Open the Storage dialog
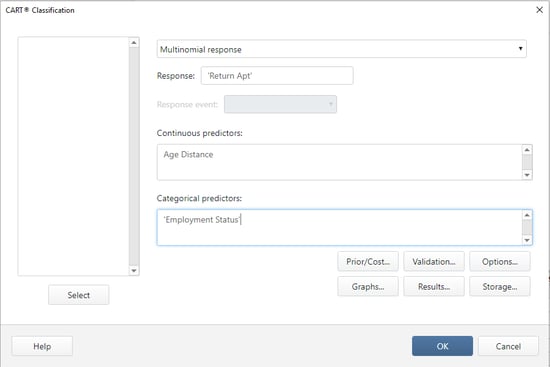Viewport: 550px width, 367px height. (499, 286)
